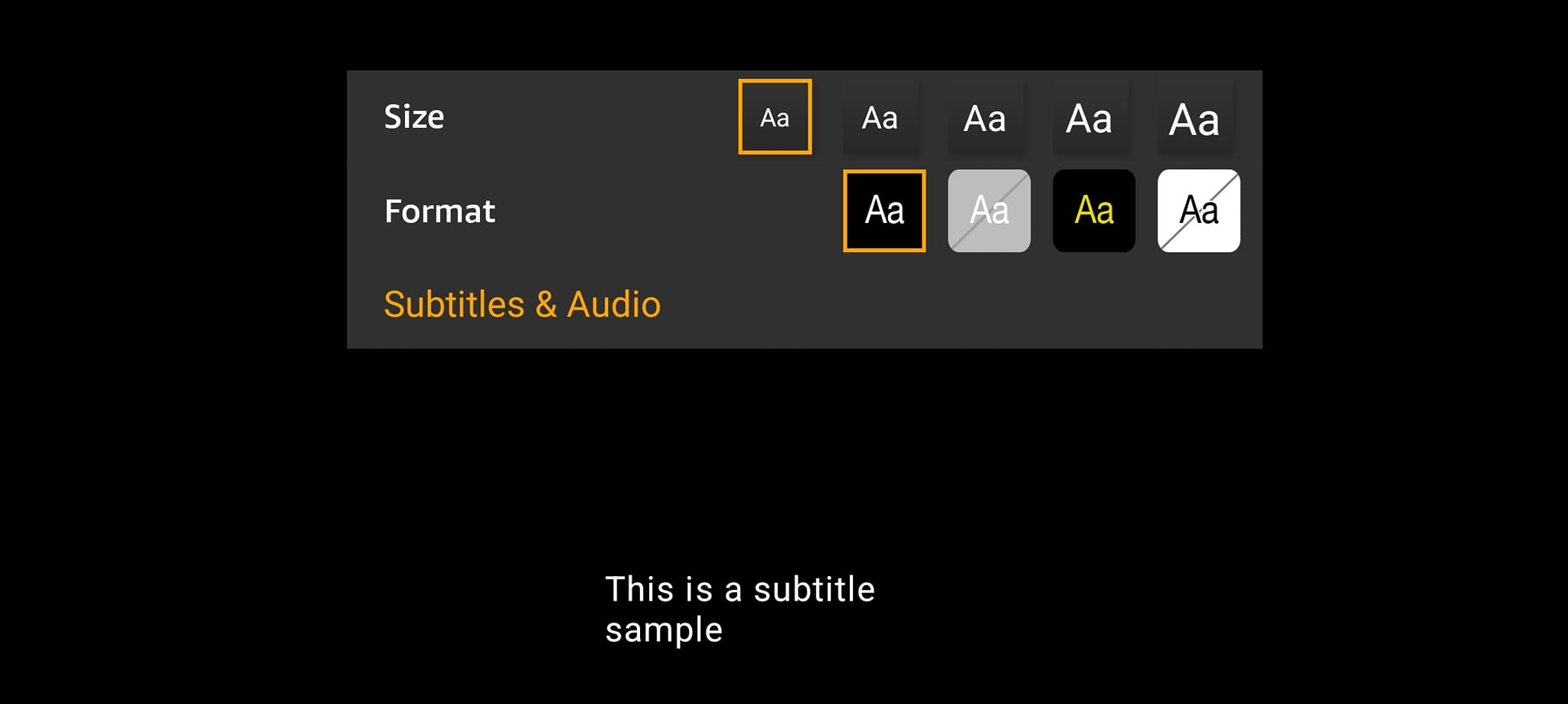Click the Size row label

coord(414,116)
